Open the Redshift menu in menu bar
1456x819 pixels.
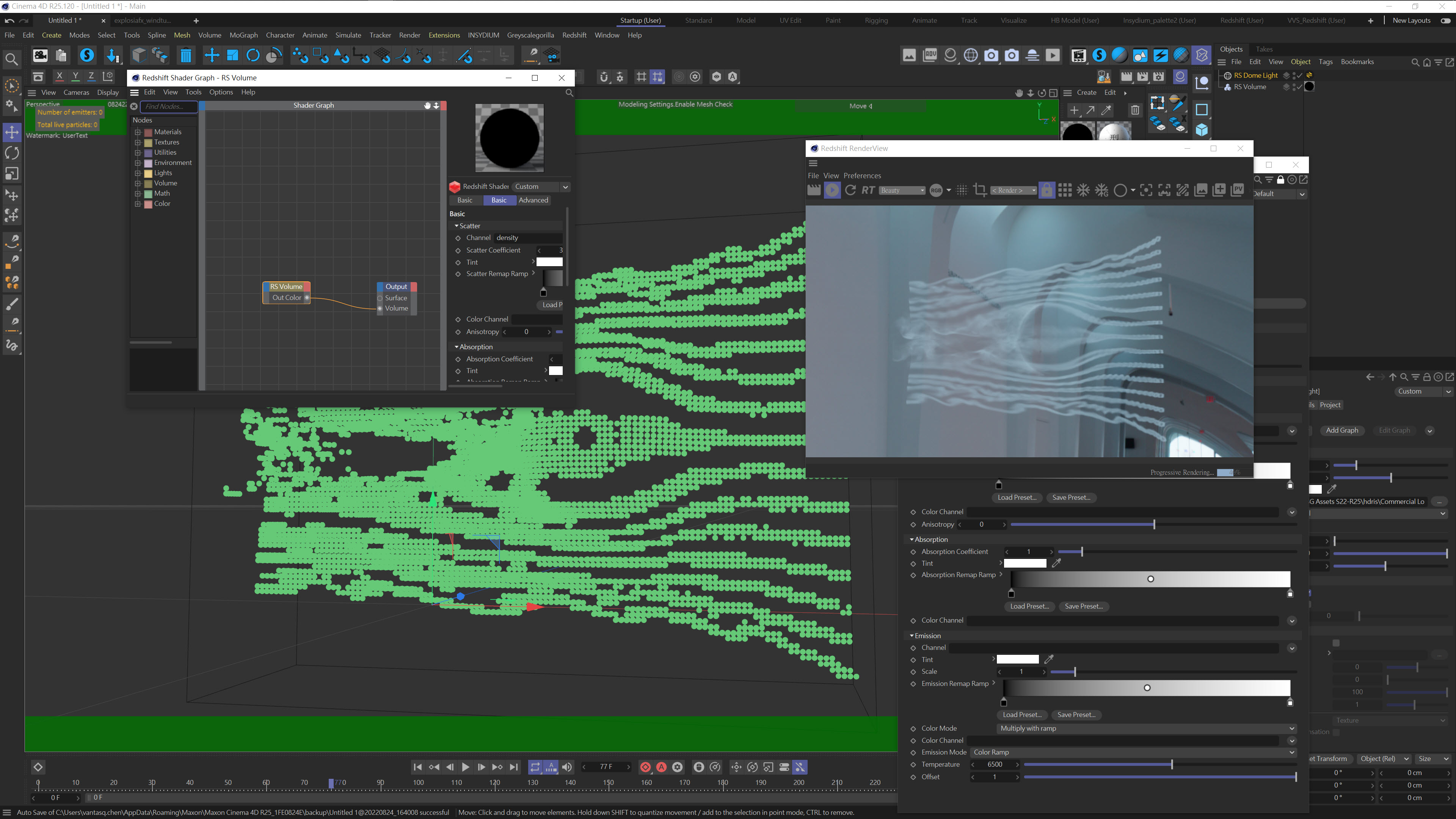(x=574, y=35)
